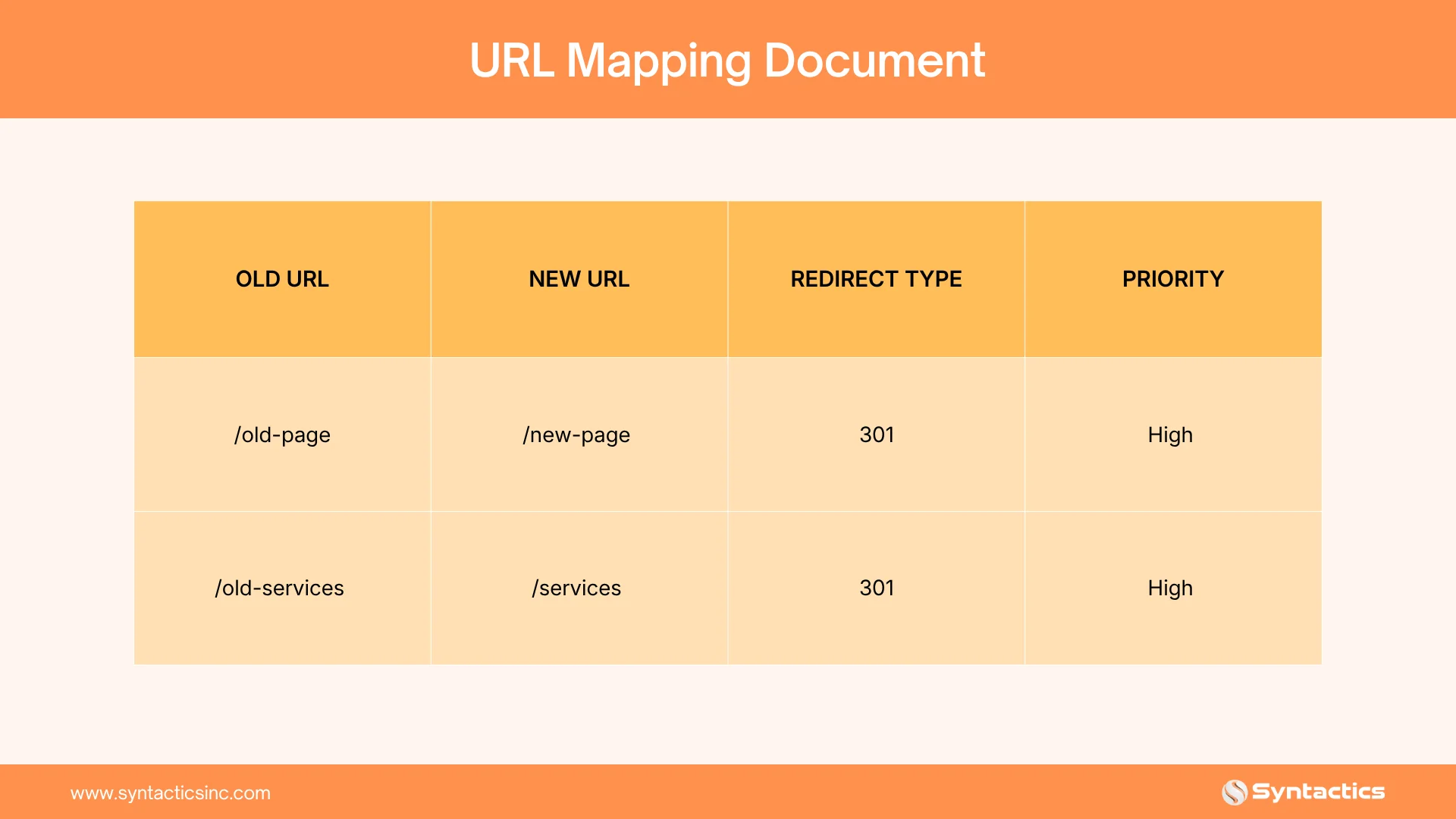Click the High cell in /old-page row
The image size is (1456, 819).
pyautogui.click(x=1173, y=435)
